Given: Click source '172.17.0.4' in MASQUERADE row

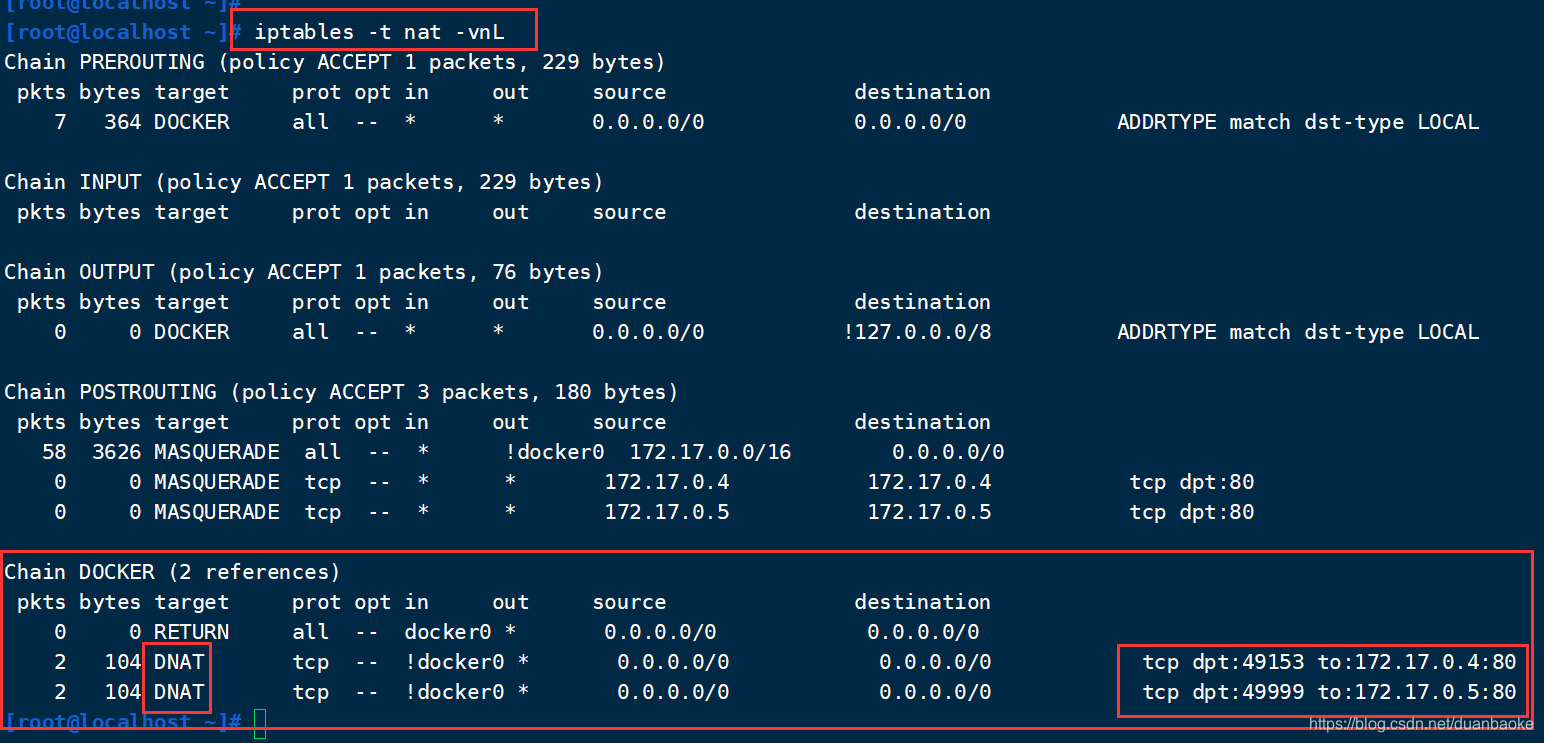Looking at the screenshot, I should (x=666, y=482).
